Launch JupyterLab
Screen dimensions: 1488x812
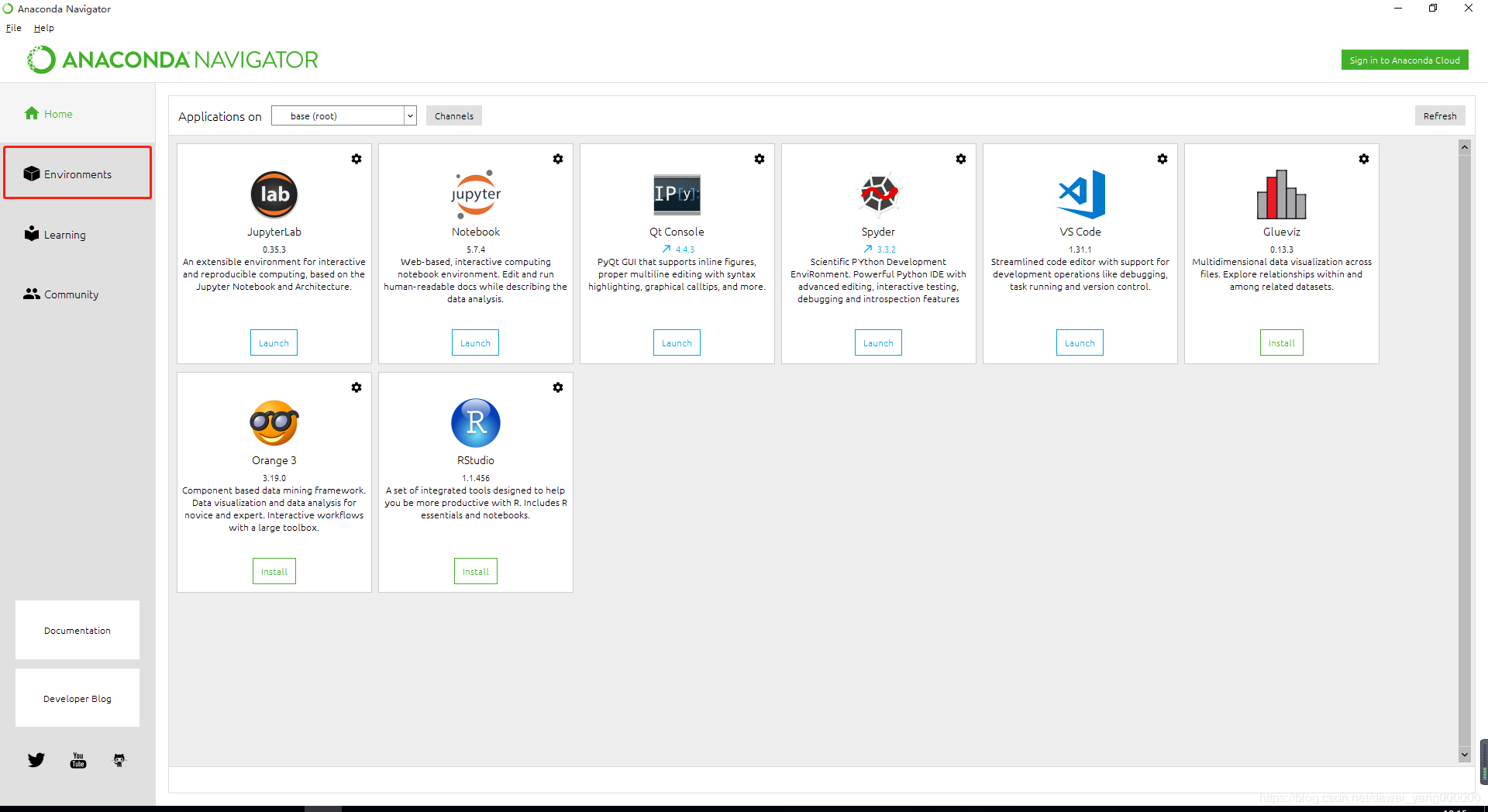tap(274, 343)
